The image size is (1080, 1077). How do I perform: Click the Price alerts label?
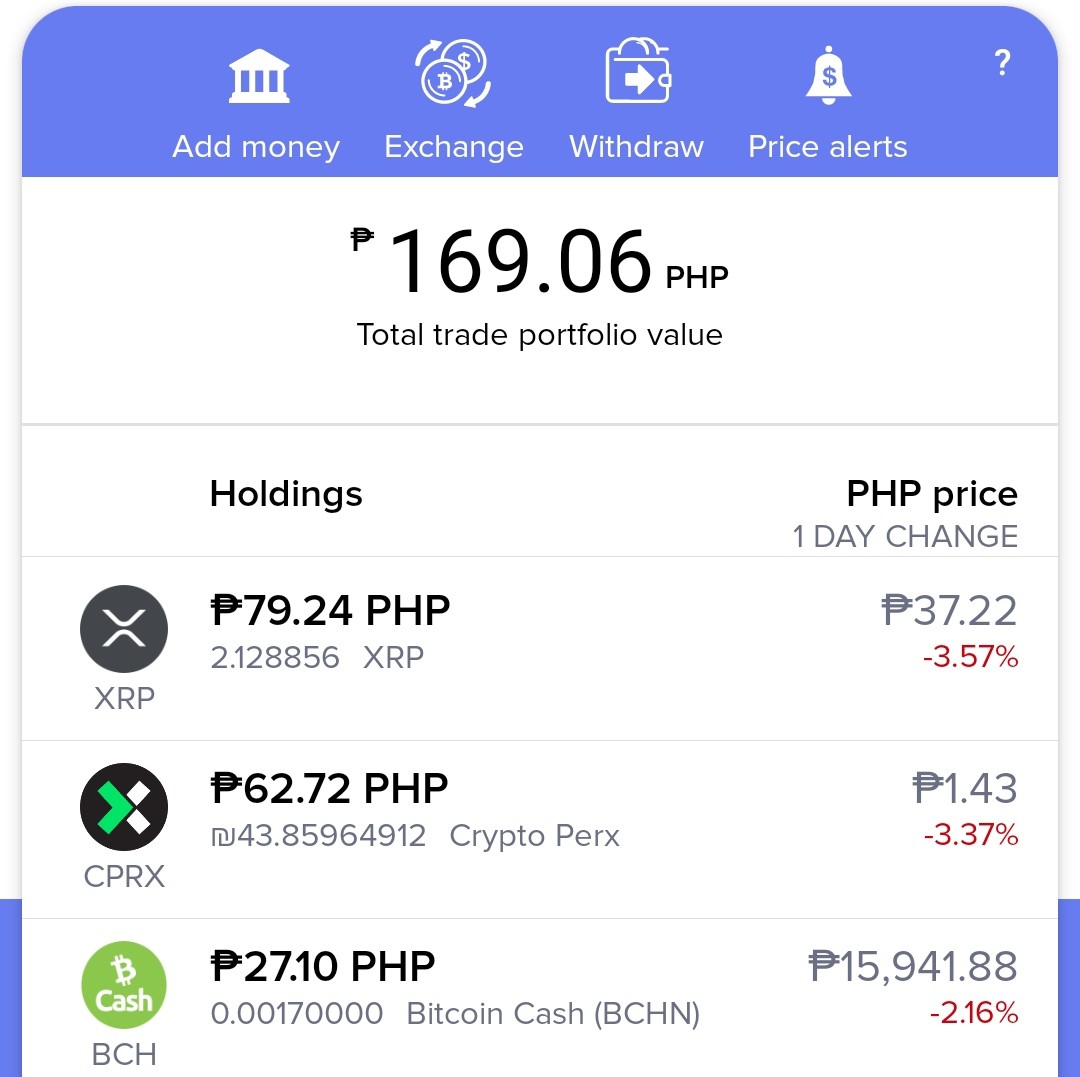(828, 147)
